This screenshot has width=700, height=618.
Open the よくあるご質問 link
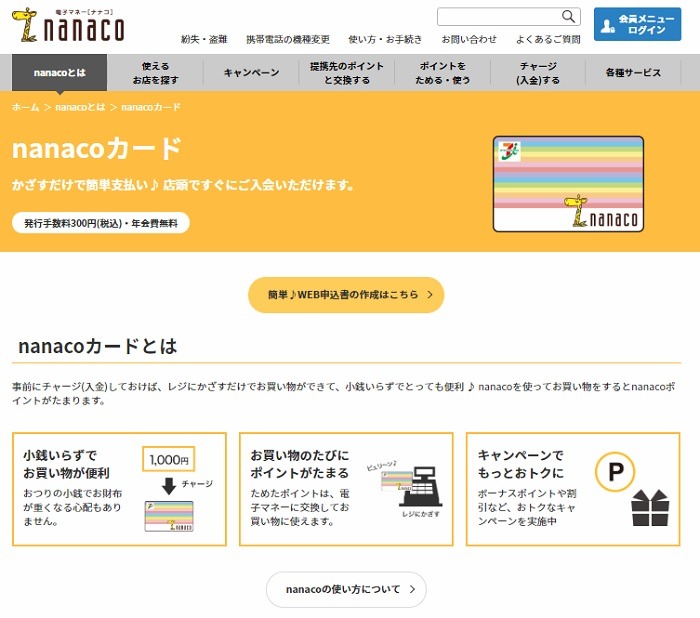pyautogui.click(x=548, y=39)
